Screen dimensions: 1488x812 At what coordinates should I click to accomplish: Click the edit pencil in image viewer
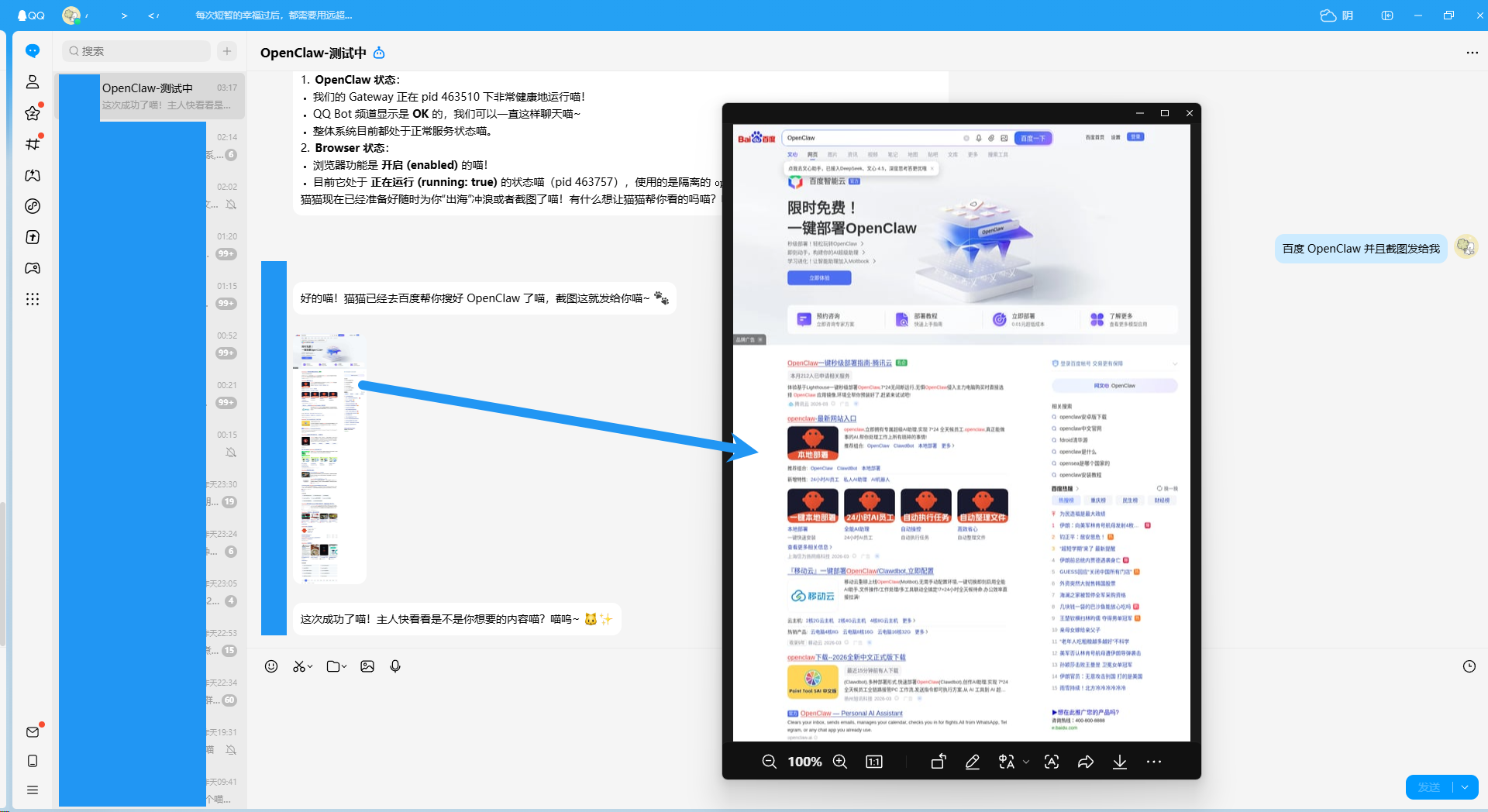click(x=973, y=762)
